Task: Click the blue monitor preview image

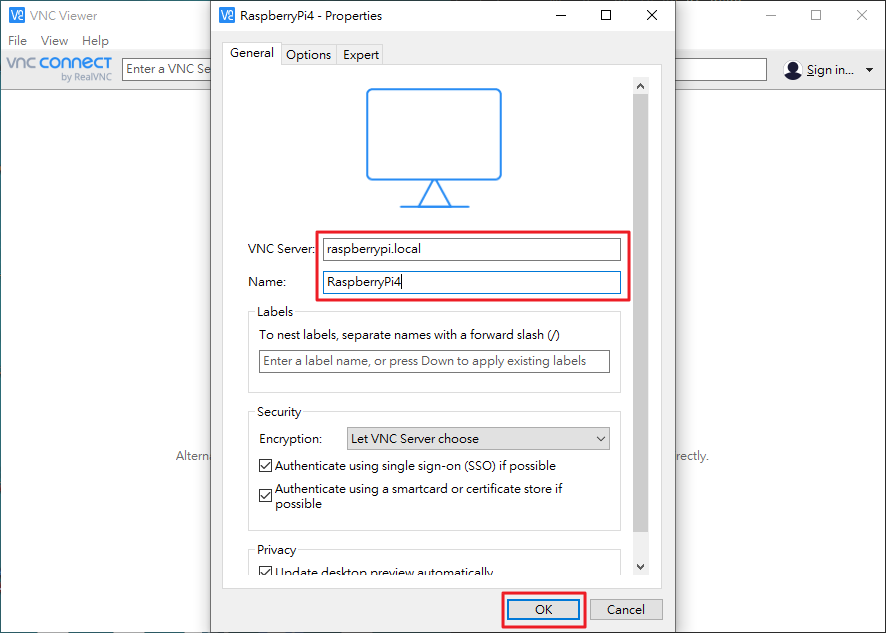Action: [434, 148]
